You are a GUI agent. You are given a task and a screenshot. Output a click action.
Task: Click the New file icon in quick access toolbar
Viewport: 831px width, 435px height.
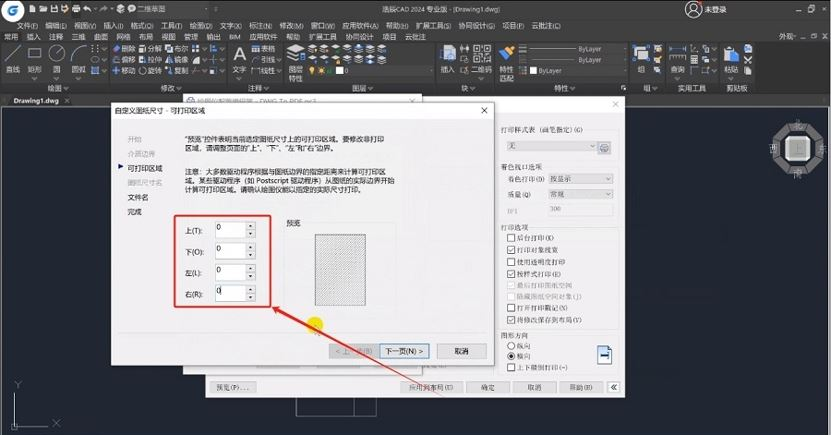[x=33, y=9]
